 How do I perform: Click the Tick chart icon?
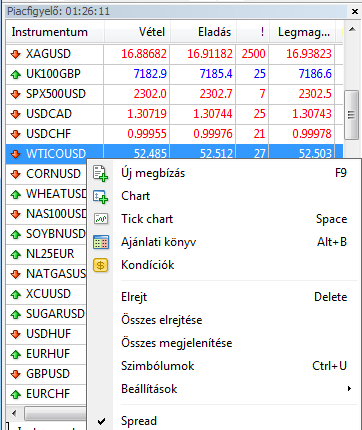point(101,219)
